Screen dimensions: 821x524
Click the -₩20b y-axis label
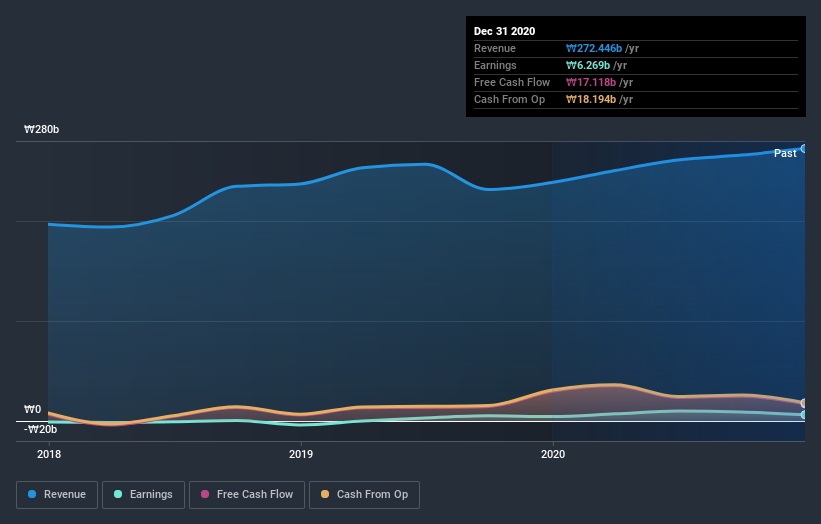point(40,429)
